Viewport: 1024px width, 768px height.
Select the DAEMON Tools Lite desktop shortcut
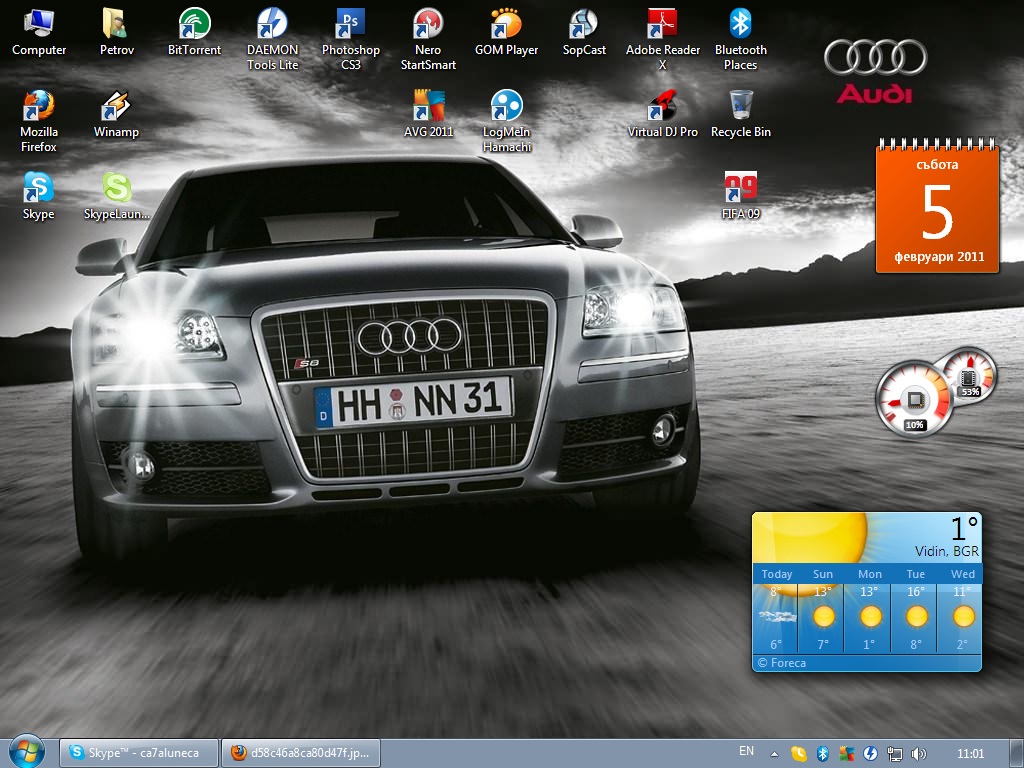[272, 39]
